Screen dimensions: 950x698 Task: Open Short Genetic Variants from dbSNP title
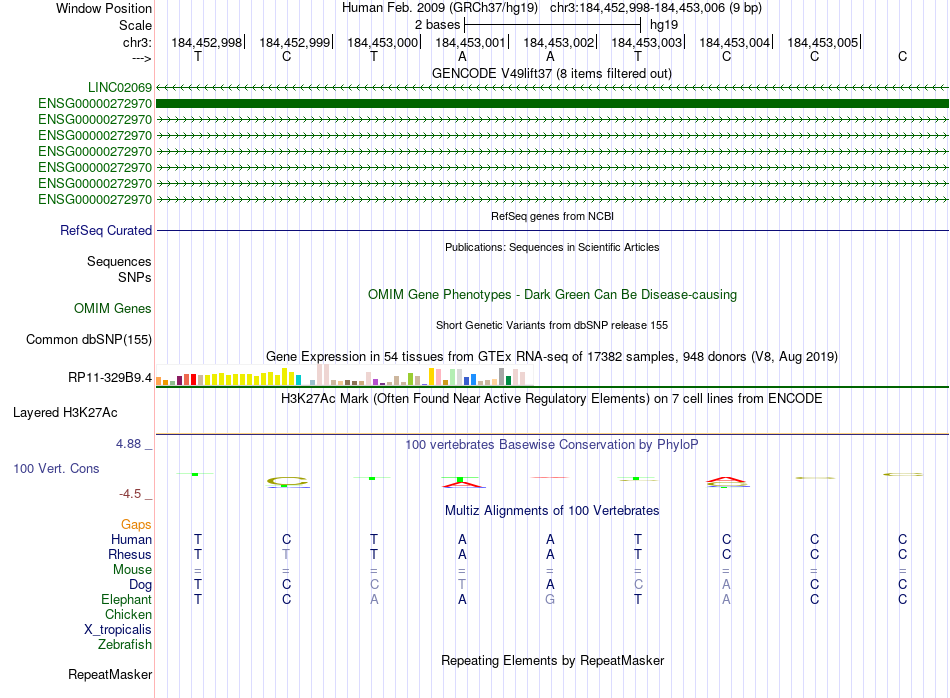pos(552,325)
